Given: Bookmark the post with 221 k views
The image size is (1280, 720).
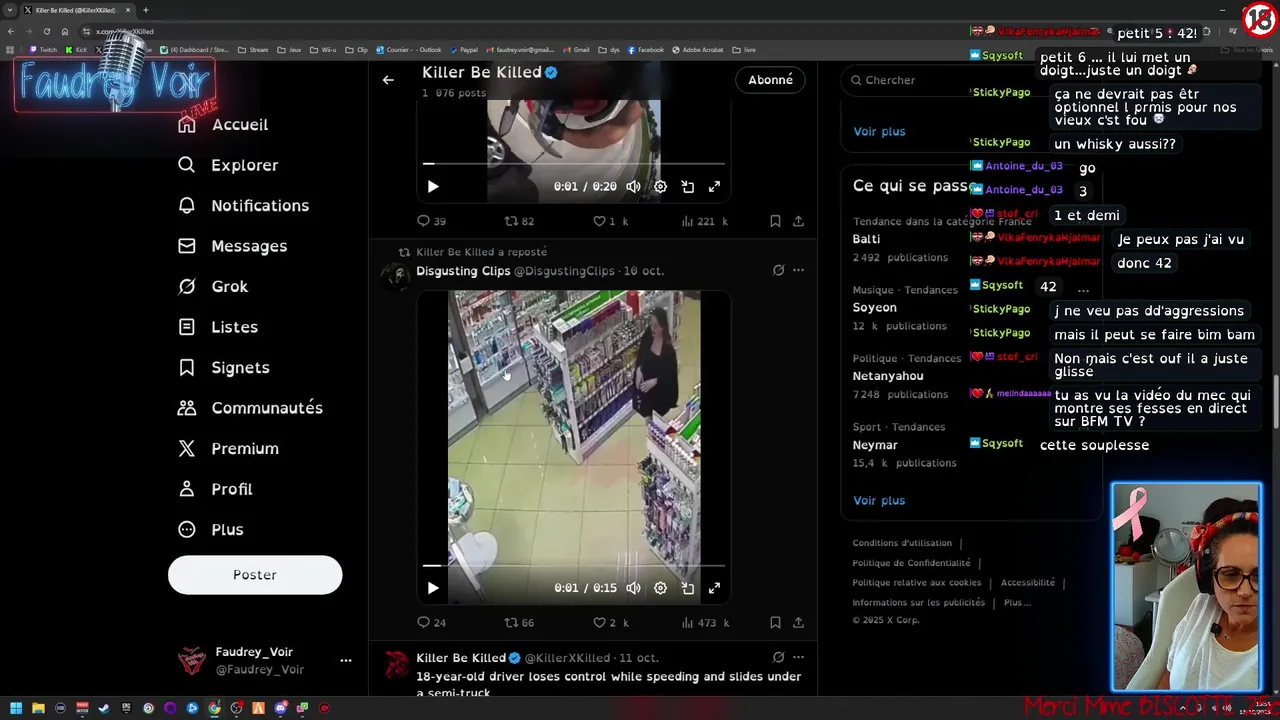Looking at the screenshot, I should (775, 221).
